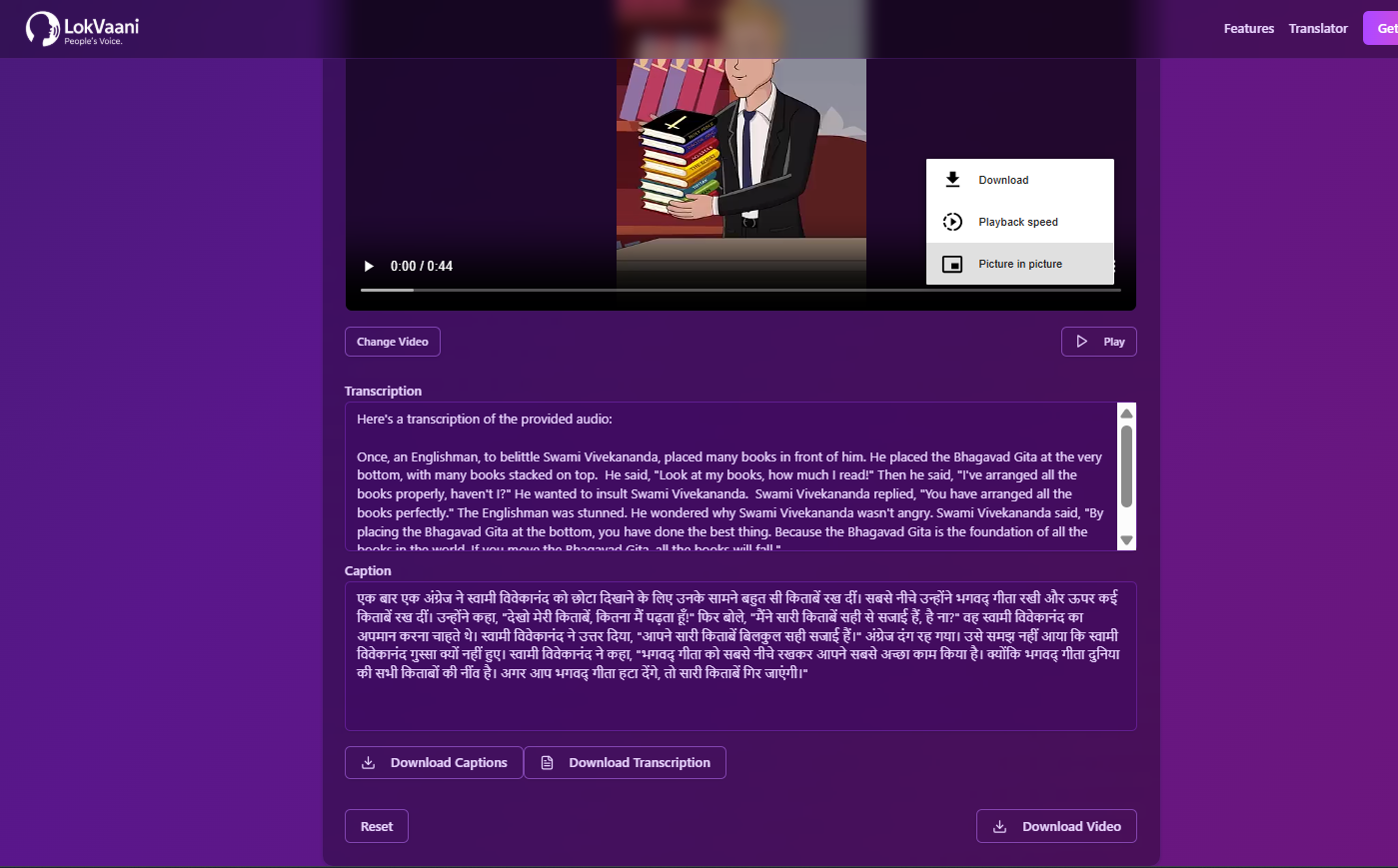The height and width of the screenshot is (868, 1398).
Task: Choose Playback speed from the video menu
Action: 1020,222
